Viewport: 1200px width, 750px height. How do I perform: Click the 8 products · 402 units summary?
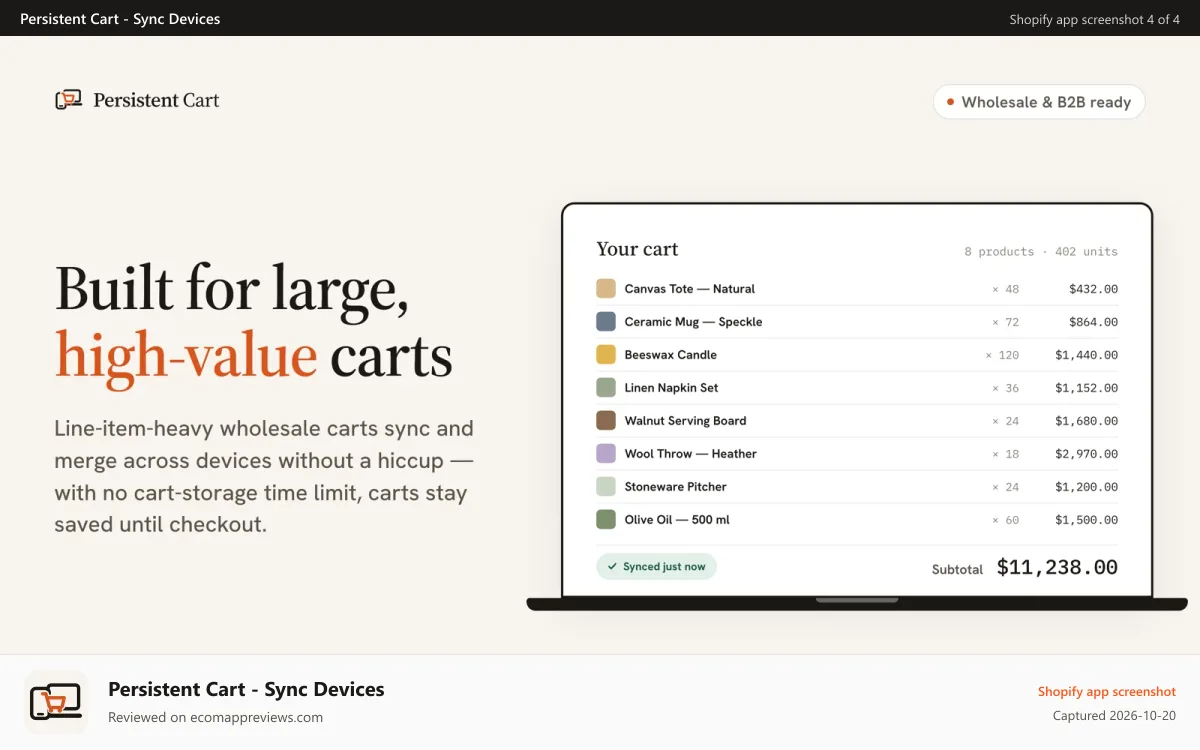(x=1041, y=252)
